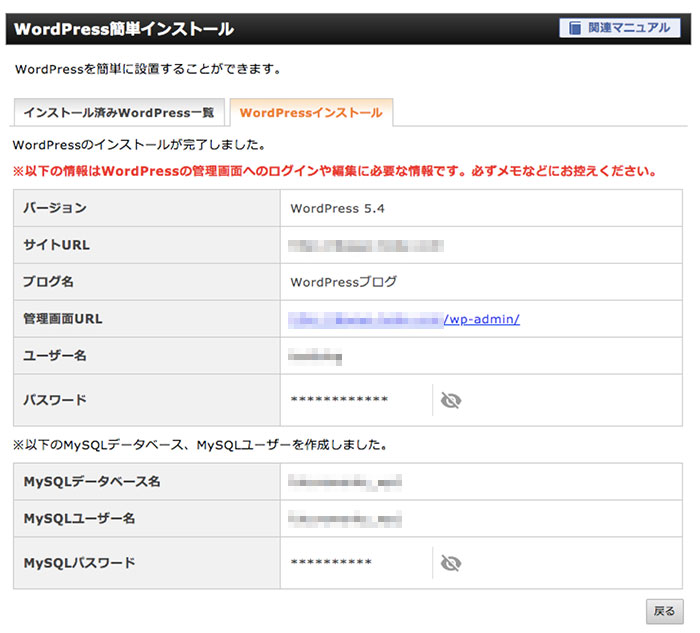This screenshot has width=700, height=633.
Task: Click the MySQLデータベース名 value cell
Action: [344, 482]
